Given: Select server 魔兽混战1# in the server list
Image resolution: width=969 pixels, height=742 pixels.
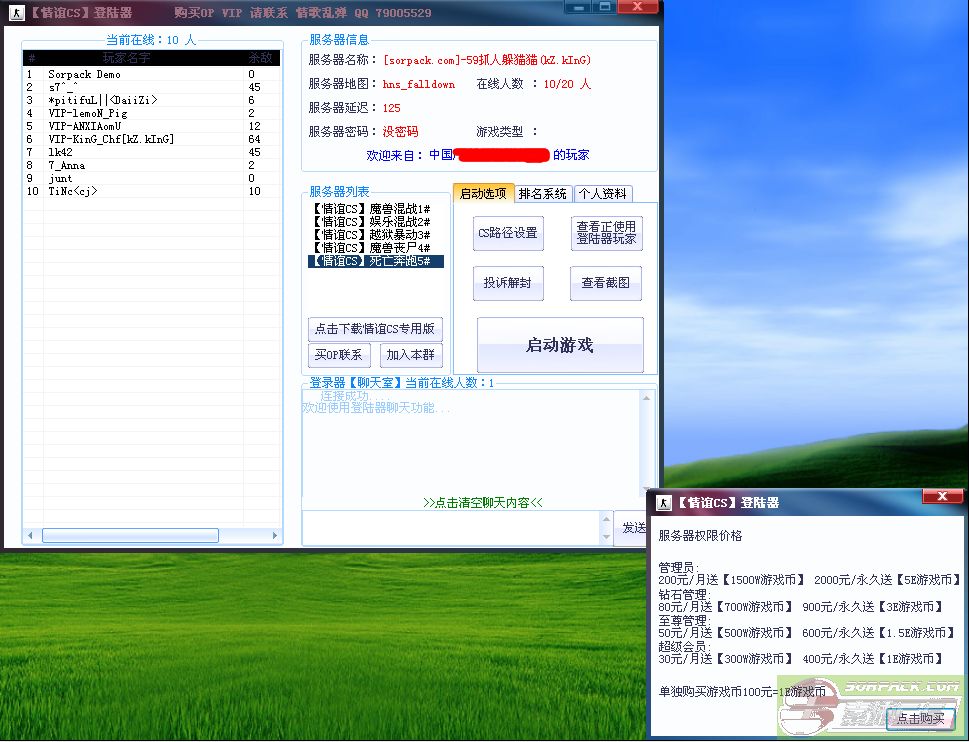Looking at the screenshot, I should (x=370, y=209).
